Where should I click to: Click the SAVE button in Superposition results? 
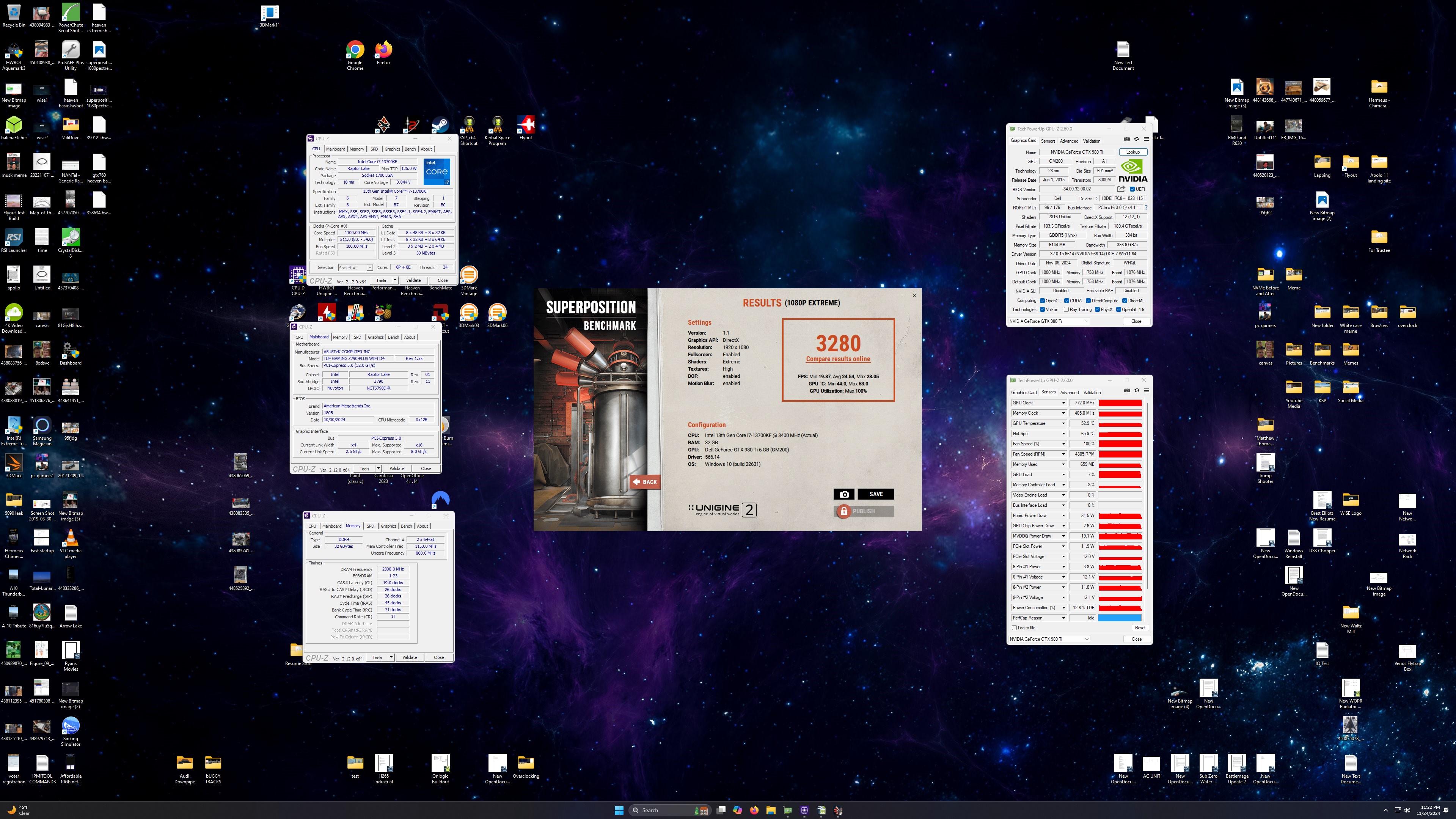(876, 494)
